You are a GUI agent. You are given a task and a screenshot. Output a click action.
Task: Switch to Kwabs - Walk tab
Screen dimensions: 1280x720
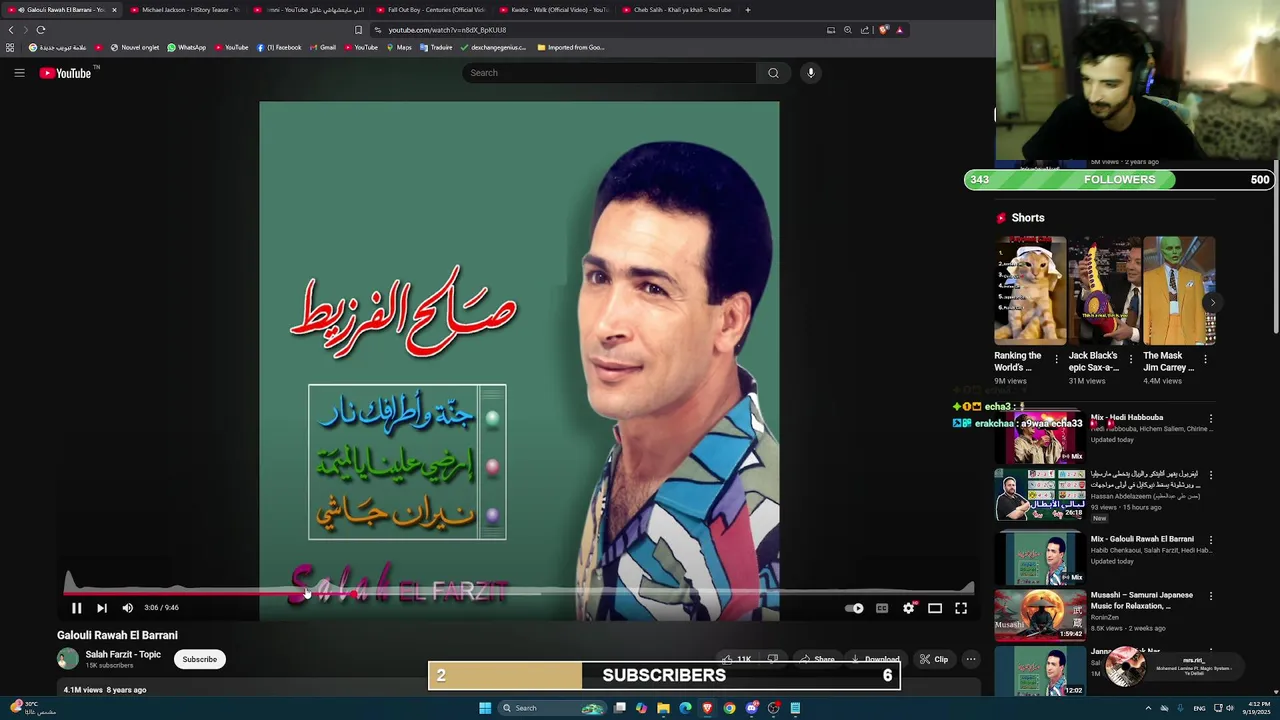[553, 10]
